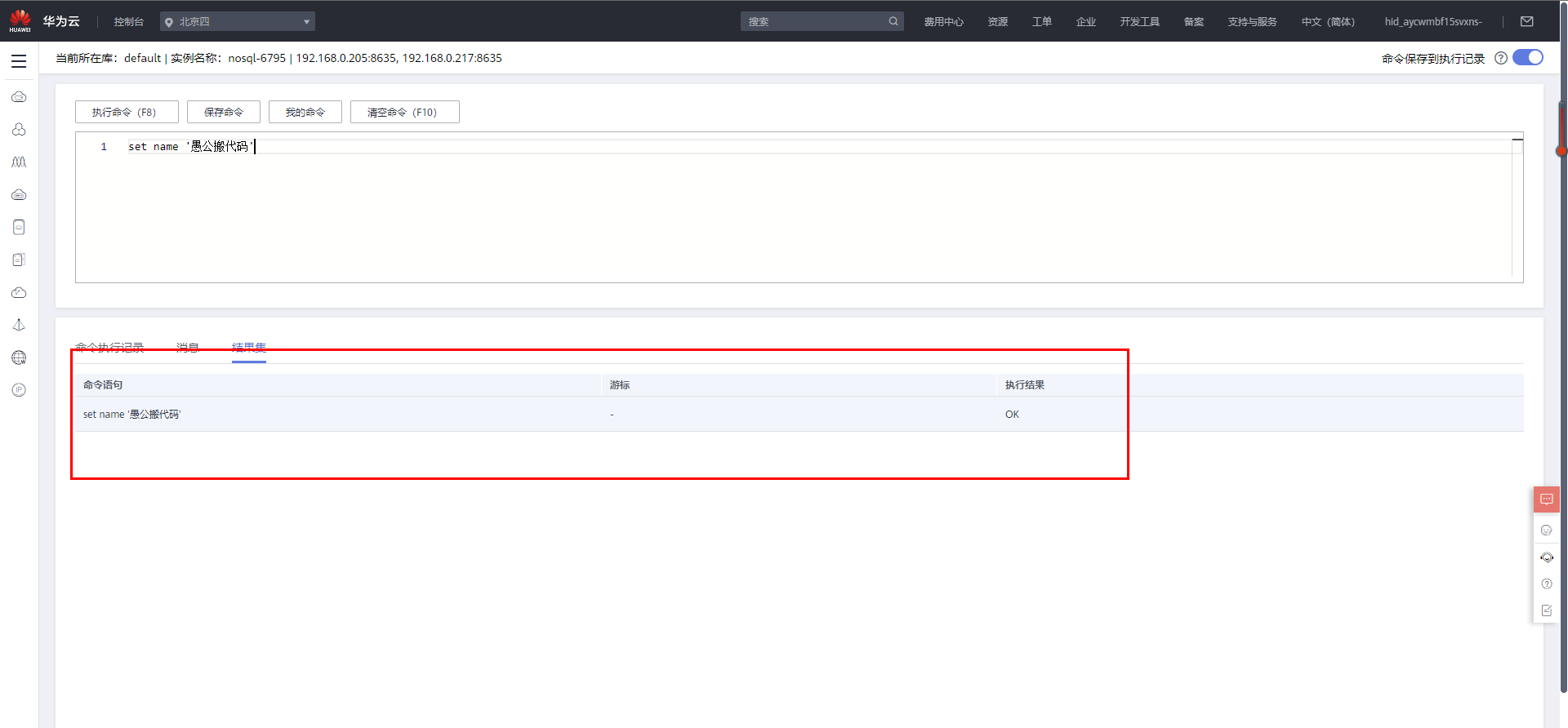The height and width of the screenshot is (728, 1568).
Task: Open the hamburger service list menu
Action: pos(19,61)
